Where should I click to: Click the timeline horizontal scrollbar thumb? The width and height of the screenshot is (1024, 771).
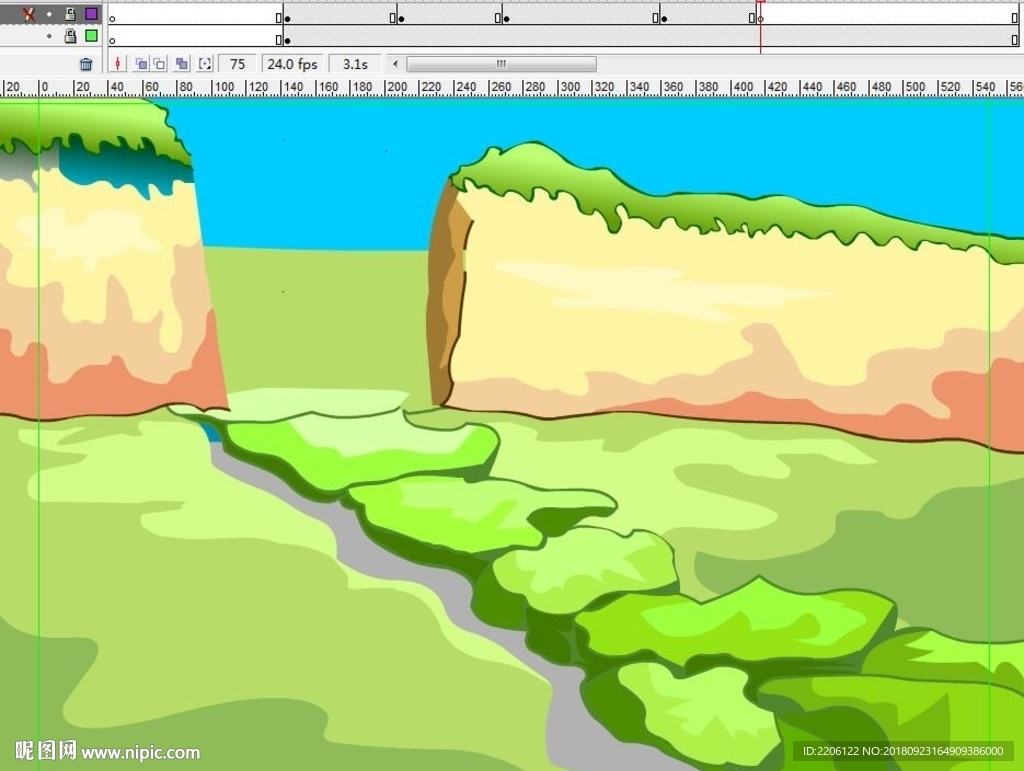501,64
